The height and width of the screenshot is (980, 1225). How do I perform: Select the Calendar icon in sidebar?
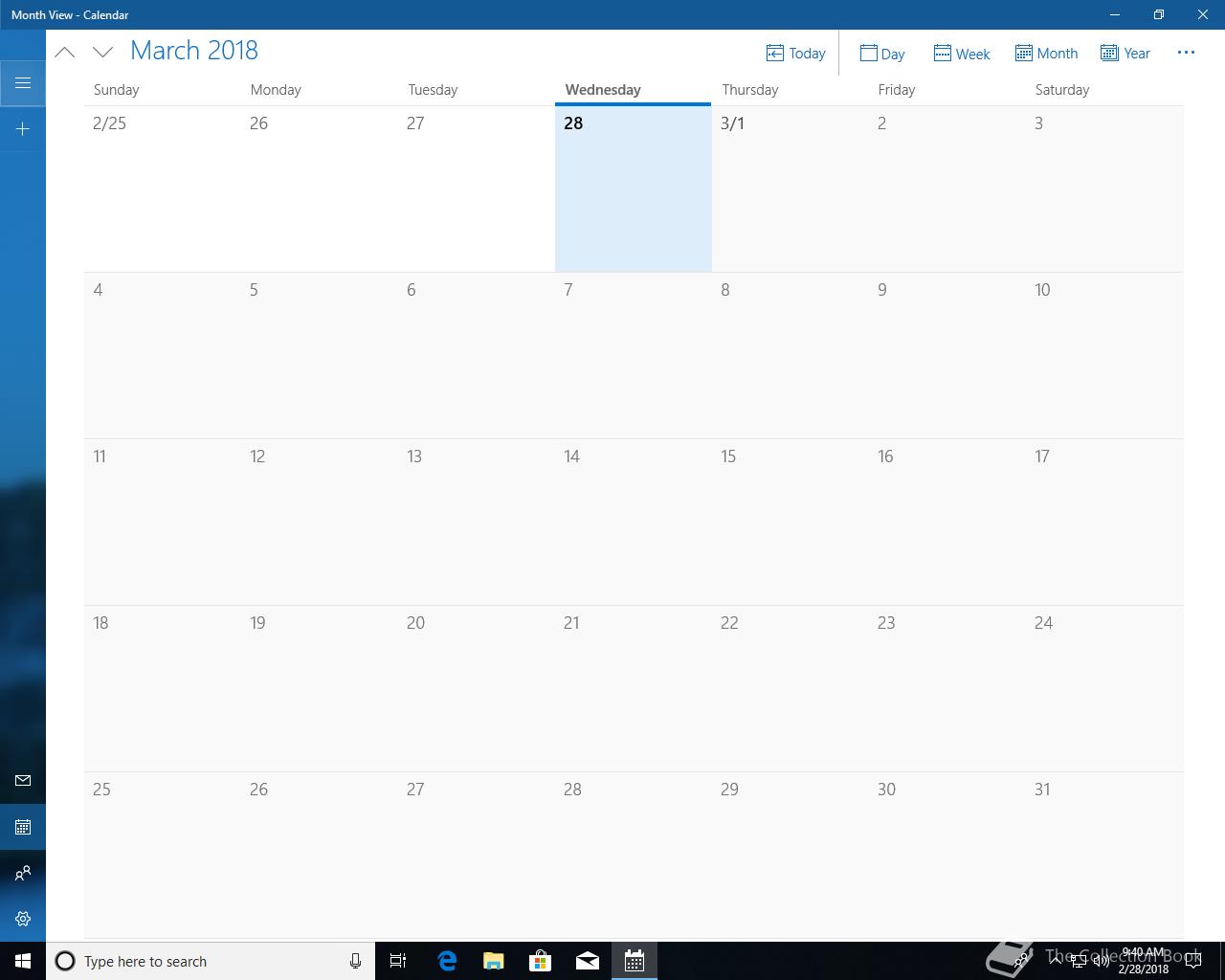click(23, 827)
